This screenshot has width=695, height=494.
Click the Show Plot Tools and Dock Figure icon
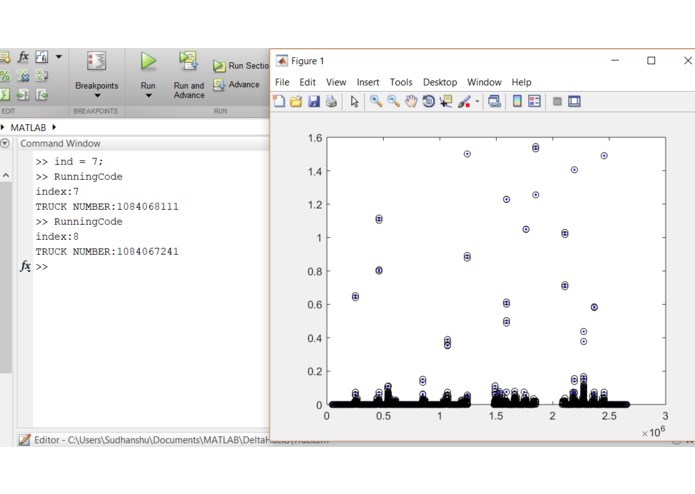(x=574, y=101)
